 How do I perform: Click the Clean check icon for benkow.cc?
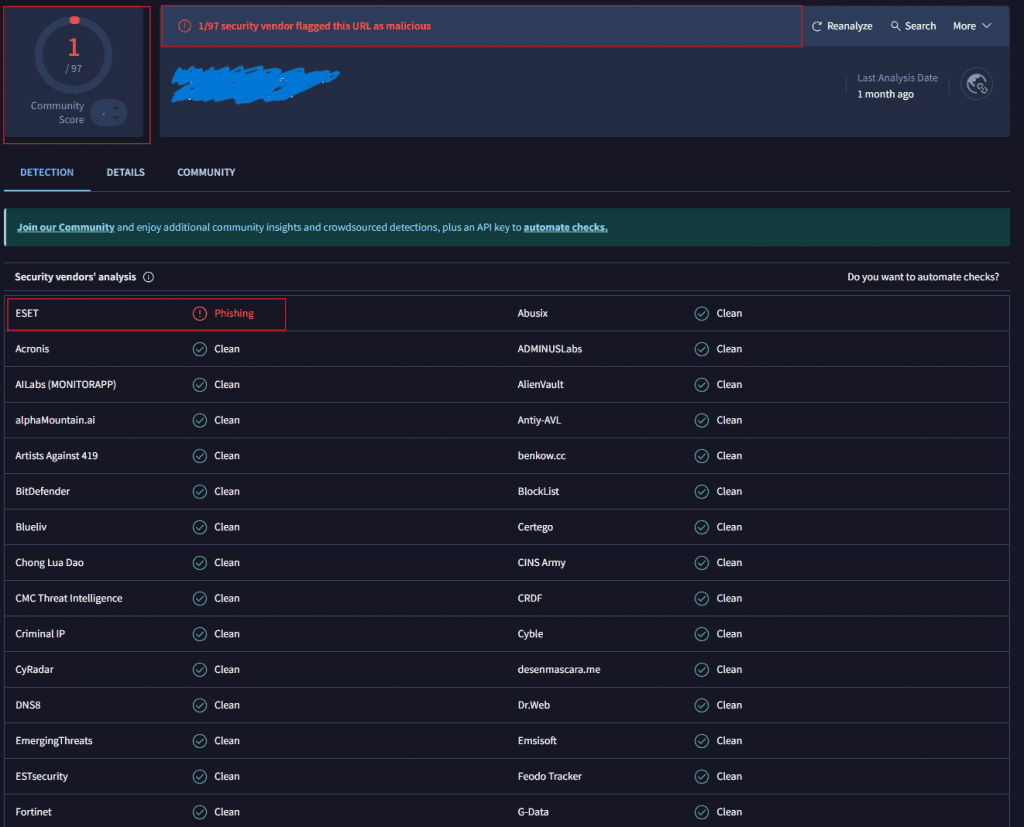click(x=702, y=456)
